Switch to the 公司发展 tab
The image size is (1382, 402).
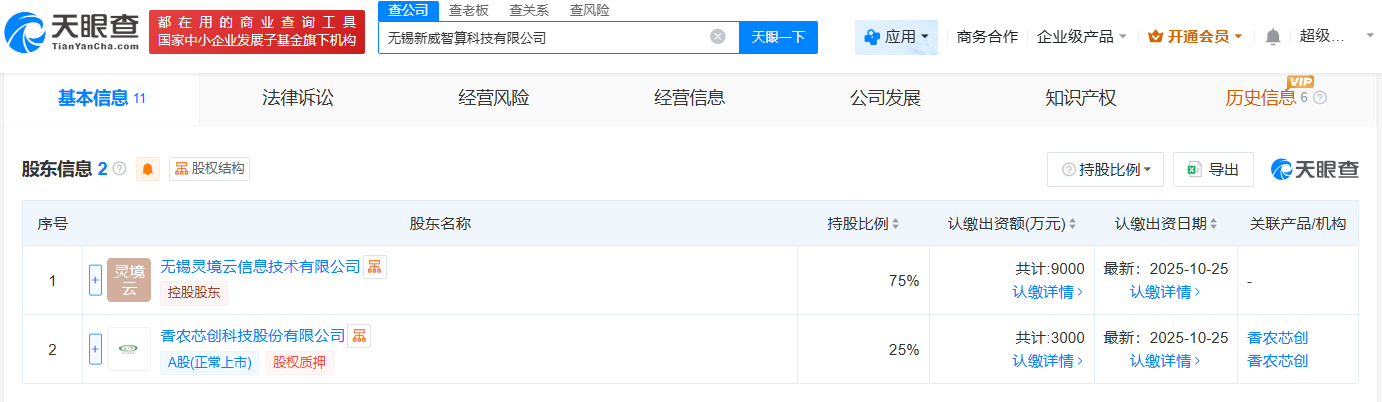click(x=885, y=98)
